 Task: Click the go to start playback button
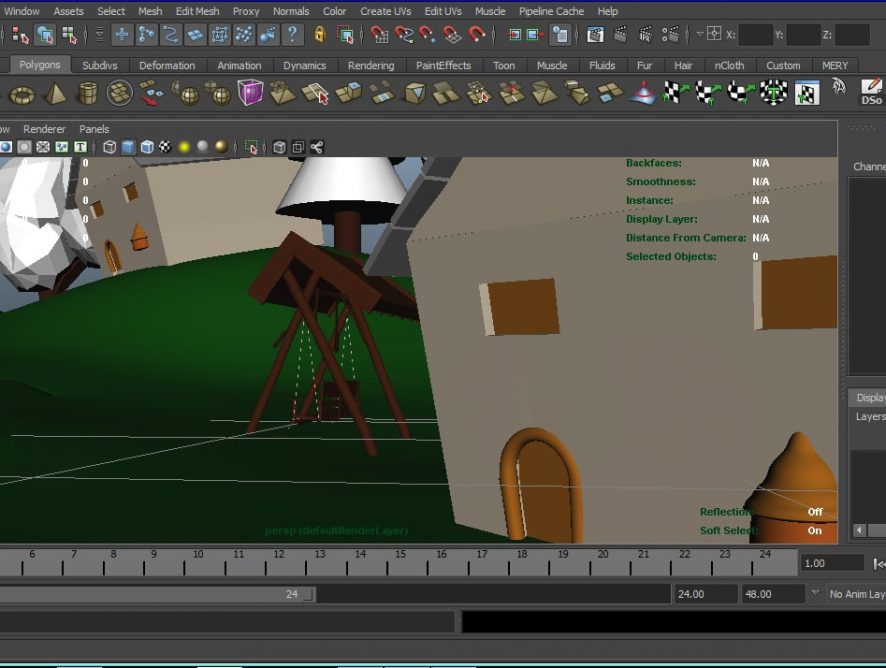[x=879, y=563]
